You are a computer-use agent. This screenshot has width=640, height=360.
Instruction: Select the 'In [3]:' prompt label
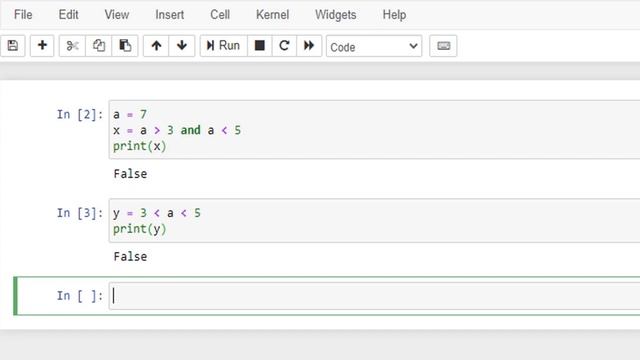tap(80, 213)
